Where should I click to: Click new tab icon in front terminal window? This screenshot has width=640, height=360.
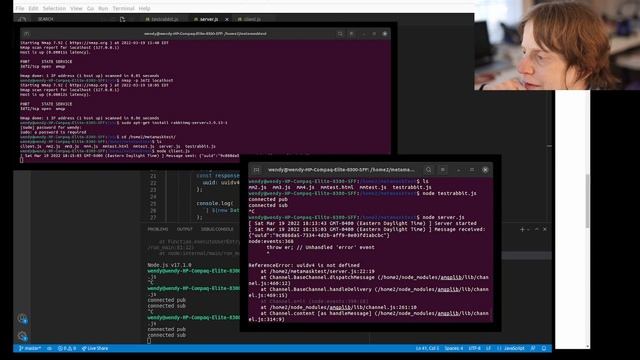coord(256,170)
